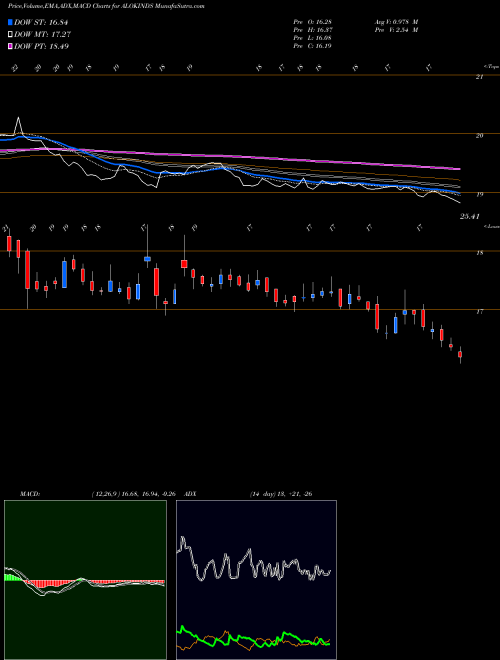Click the 19 price axis label
This screenshot has height=660, width=500.
pos(479,194)
